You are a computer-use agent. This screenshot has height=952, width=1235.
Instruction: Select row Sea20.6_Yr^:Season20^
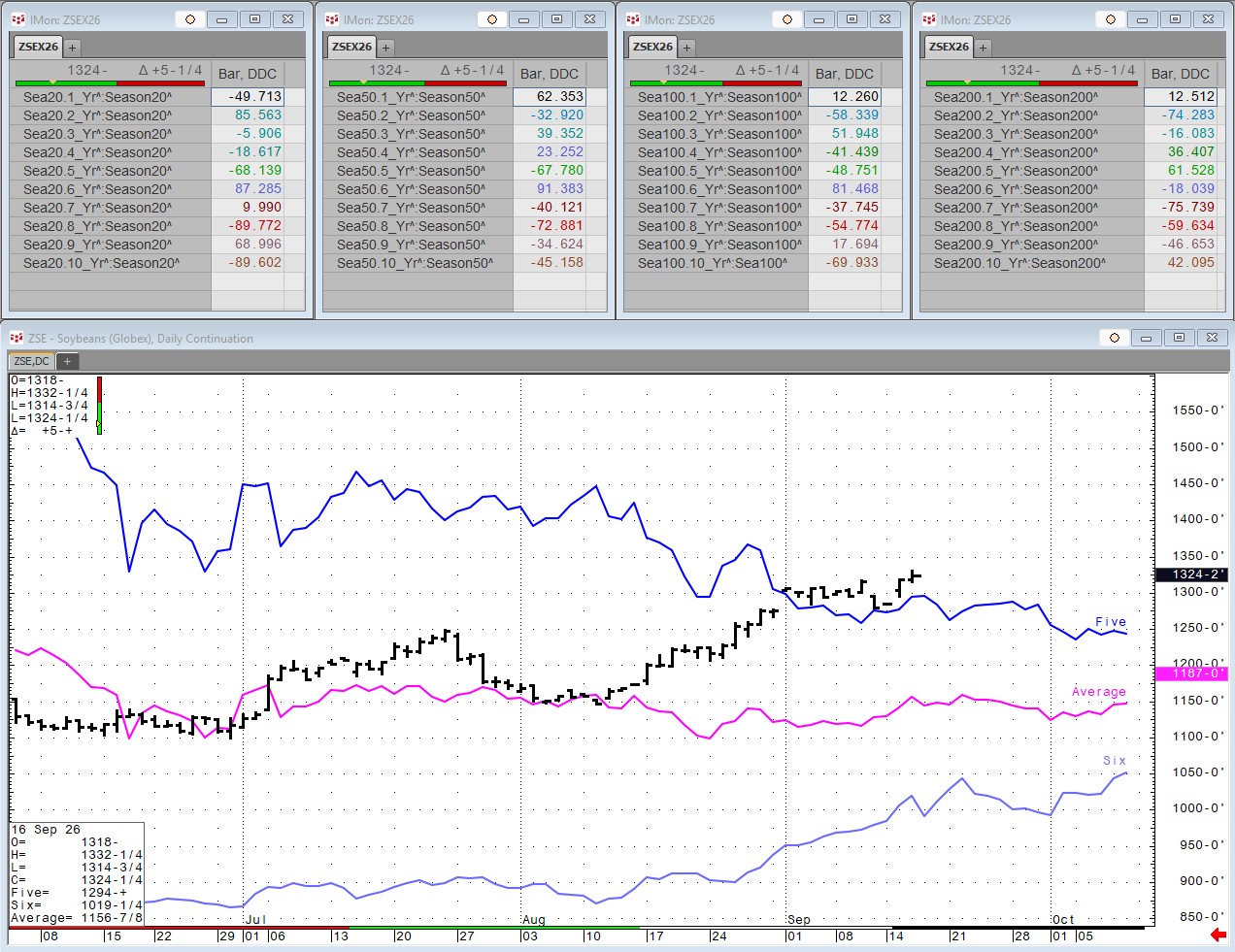coord(111,189)
